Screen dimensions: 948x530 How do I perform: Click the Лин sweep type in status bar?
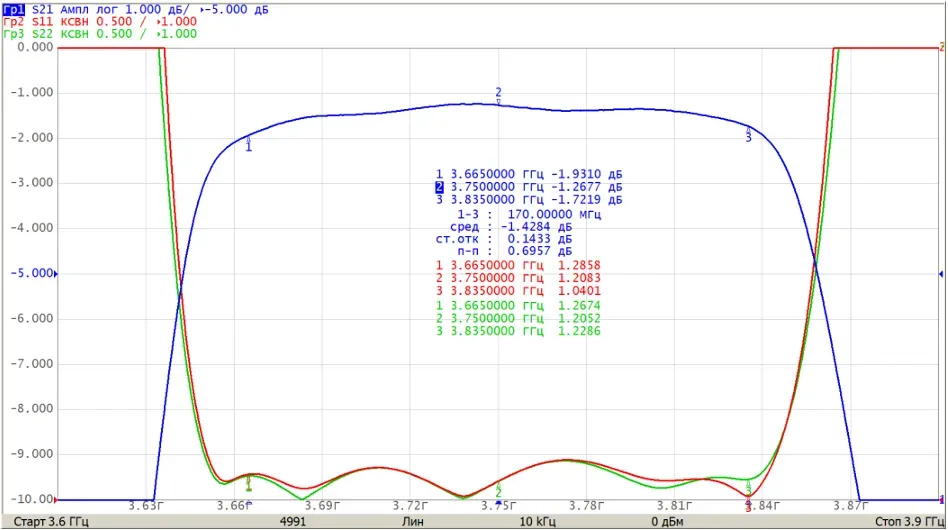click(x=413, y=522)
